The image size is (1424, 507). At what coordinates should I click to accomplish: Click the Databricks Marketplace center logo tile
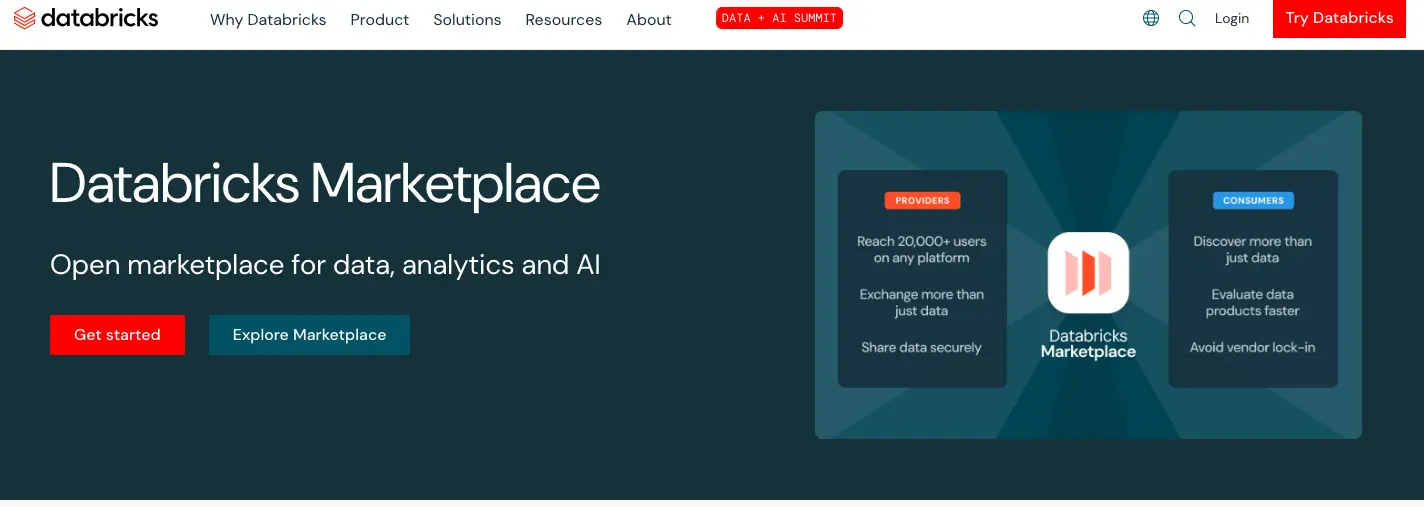pos(1088,273)
